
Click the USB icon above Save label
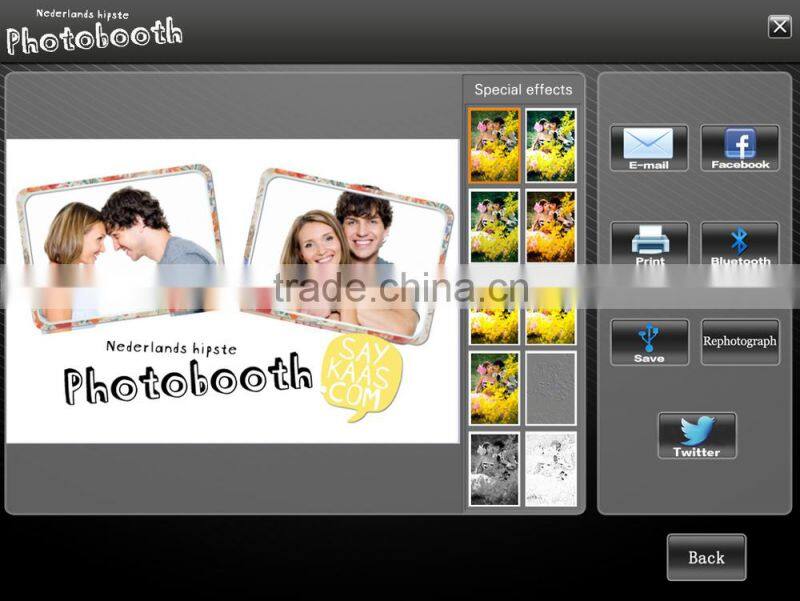pos(649,333)
